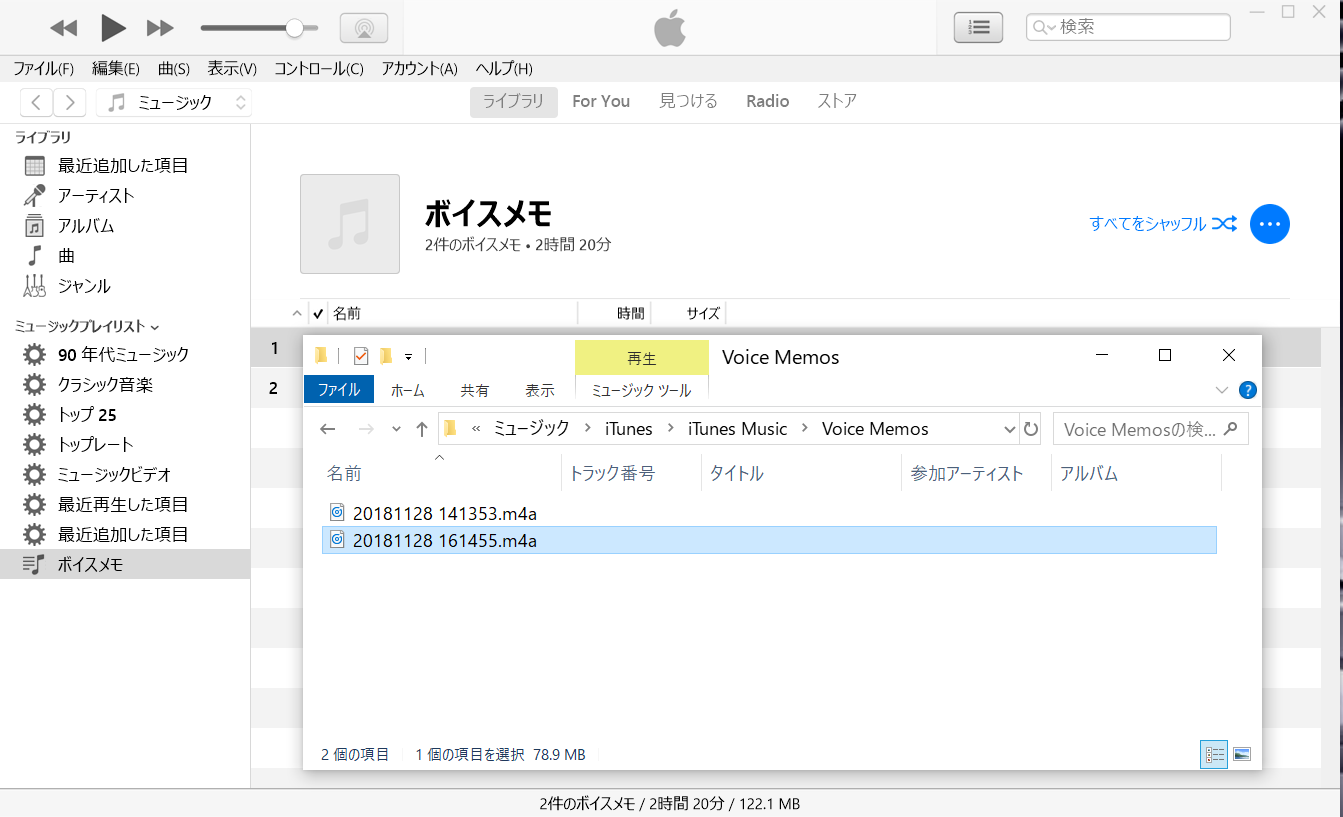Click the ボイスメモ album artwork placeholder
Viewport: 1343px width, 817px height.
tap(350, 224)
